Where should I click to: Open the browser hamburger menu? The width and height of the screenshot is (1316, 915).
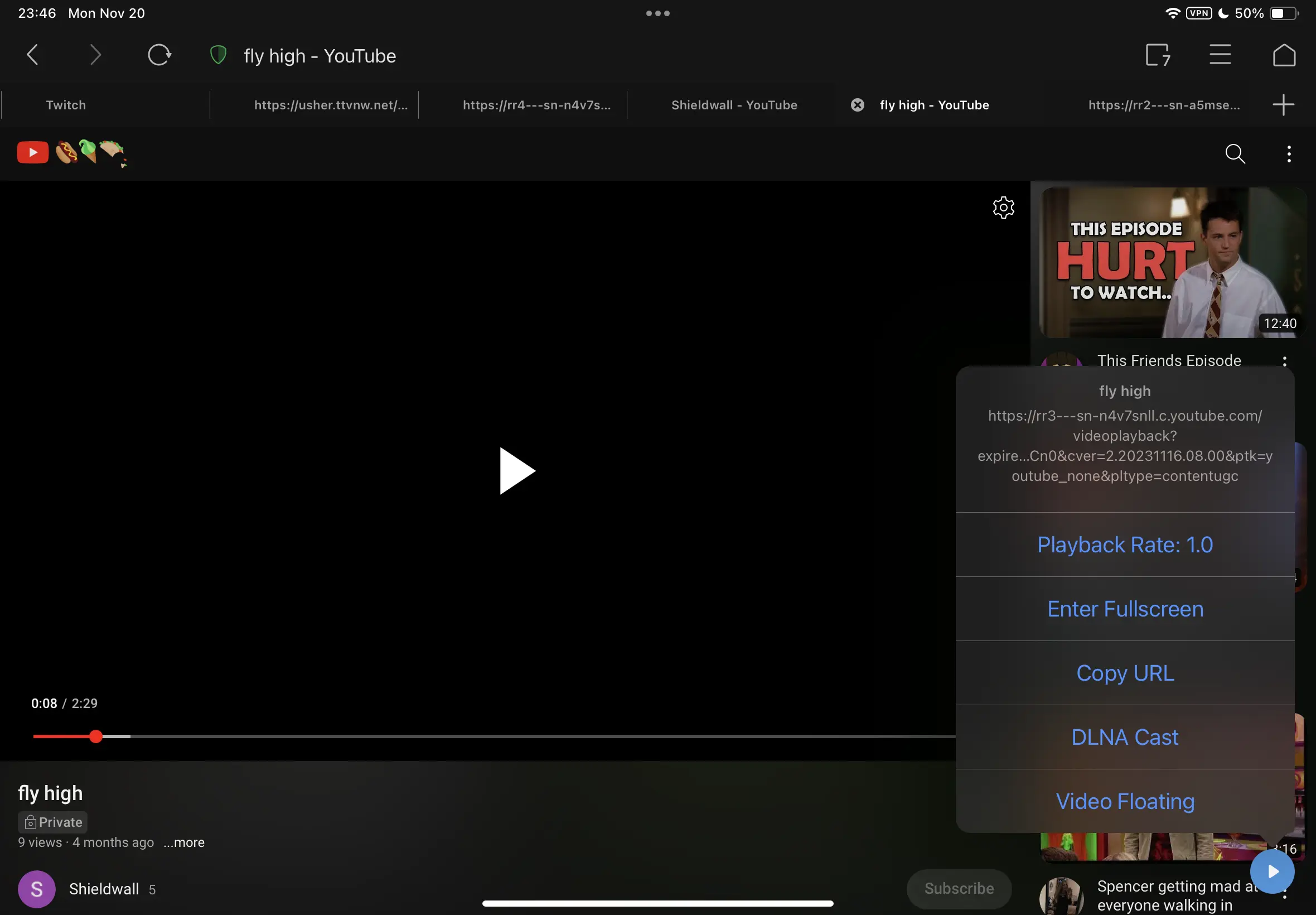point(1219,55)
